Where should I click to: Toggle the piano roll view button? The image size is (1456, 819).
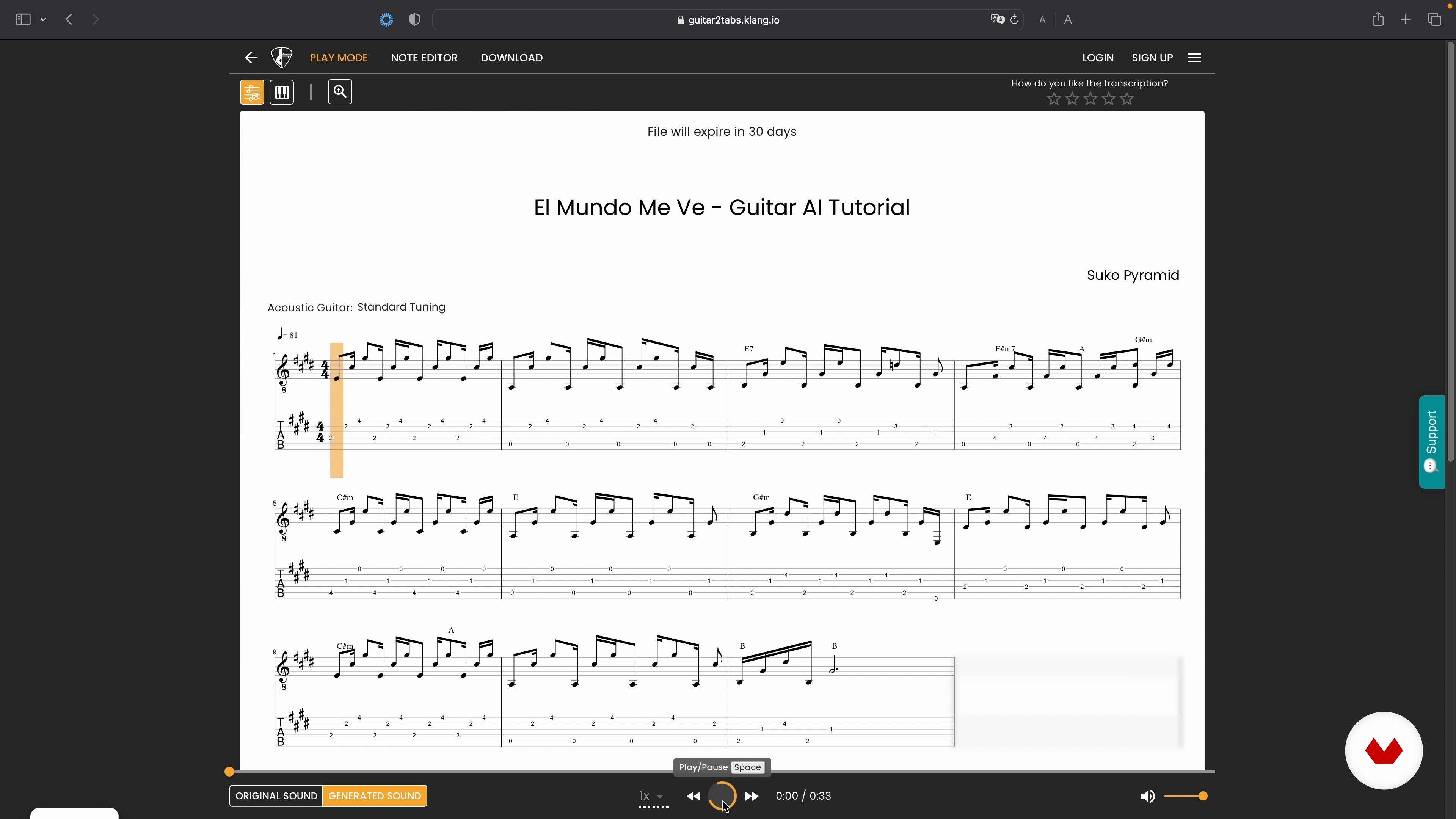(282, 92)
